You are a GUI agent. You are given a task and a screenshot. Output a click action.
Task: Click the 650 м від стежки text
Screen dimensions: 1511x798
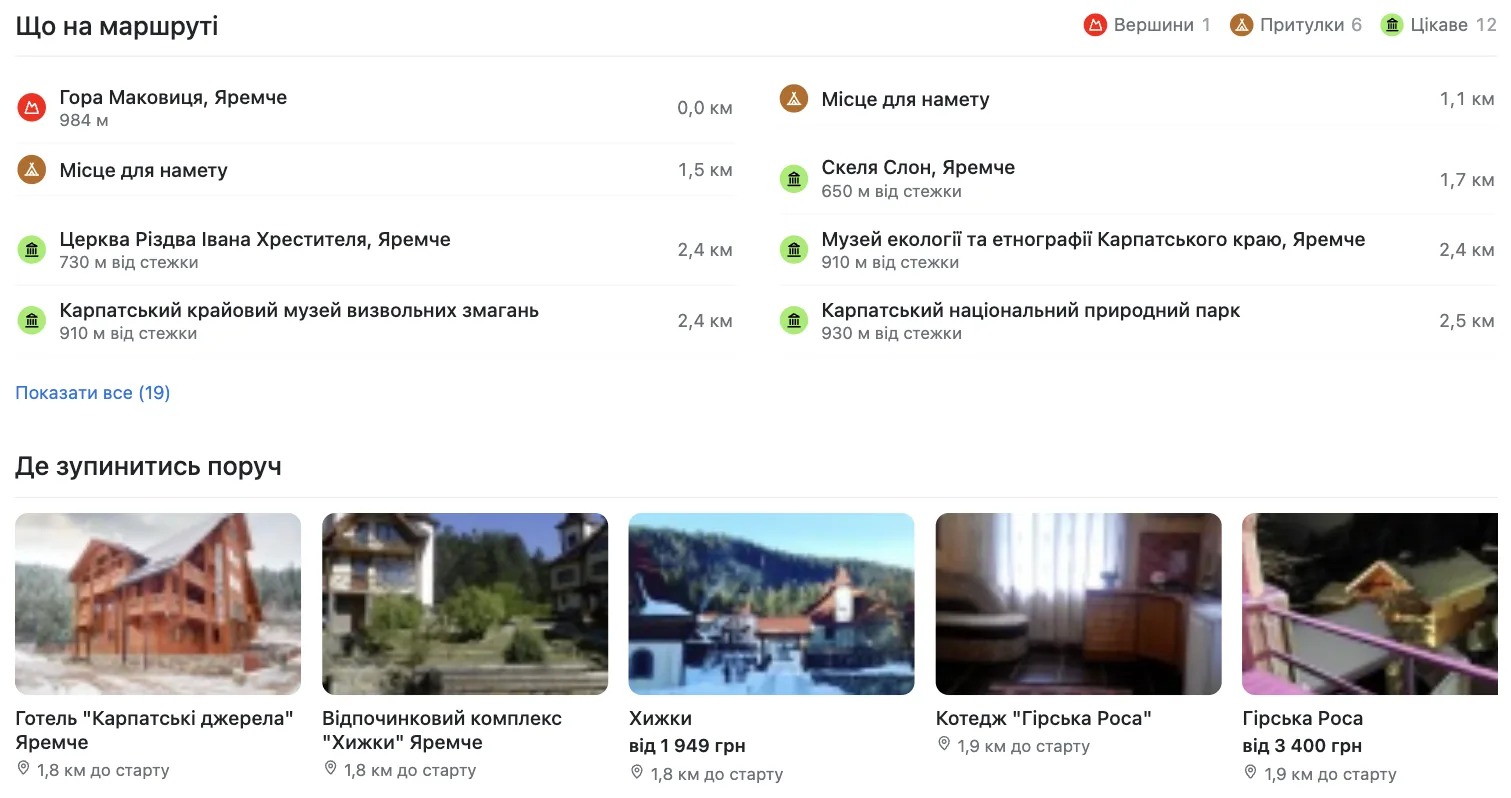click(891, 191)
